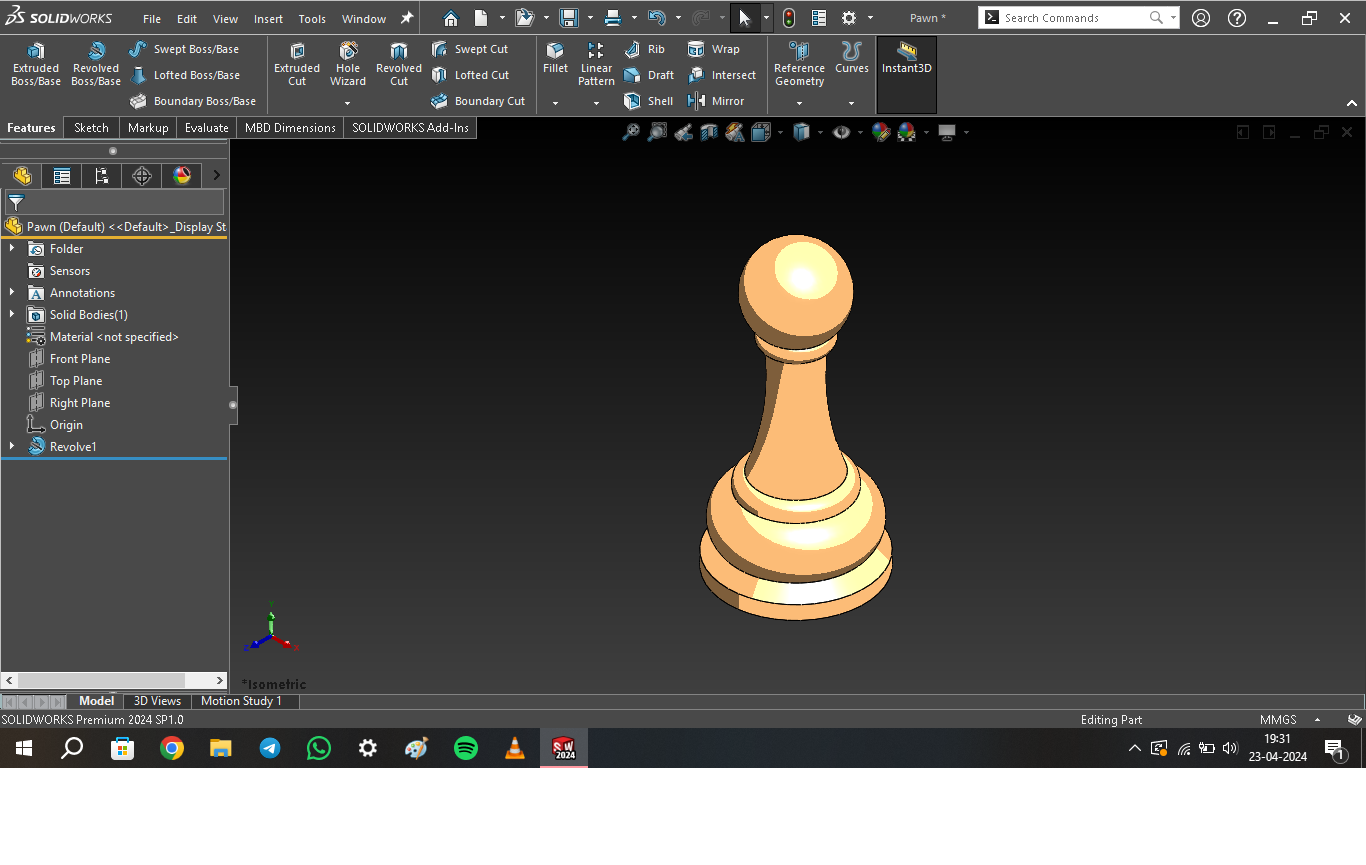Click the MMGS unit system button
The width and height of the screenshot is (1366, 865).
click(x=1278, y=720)
